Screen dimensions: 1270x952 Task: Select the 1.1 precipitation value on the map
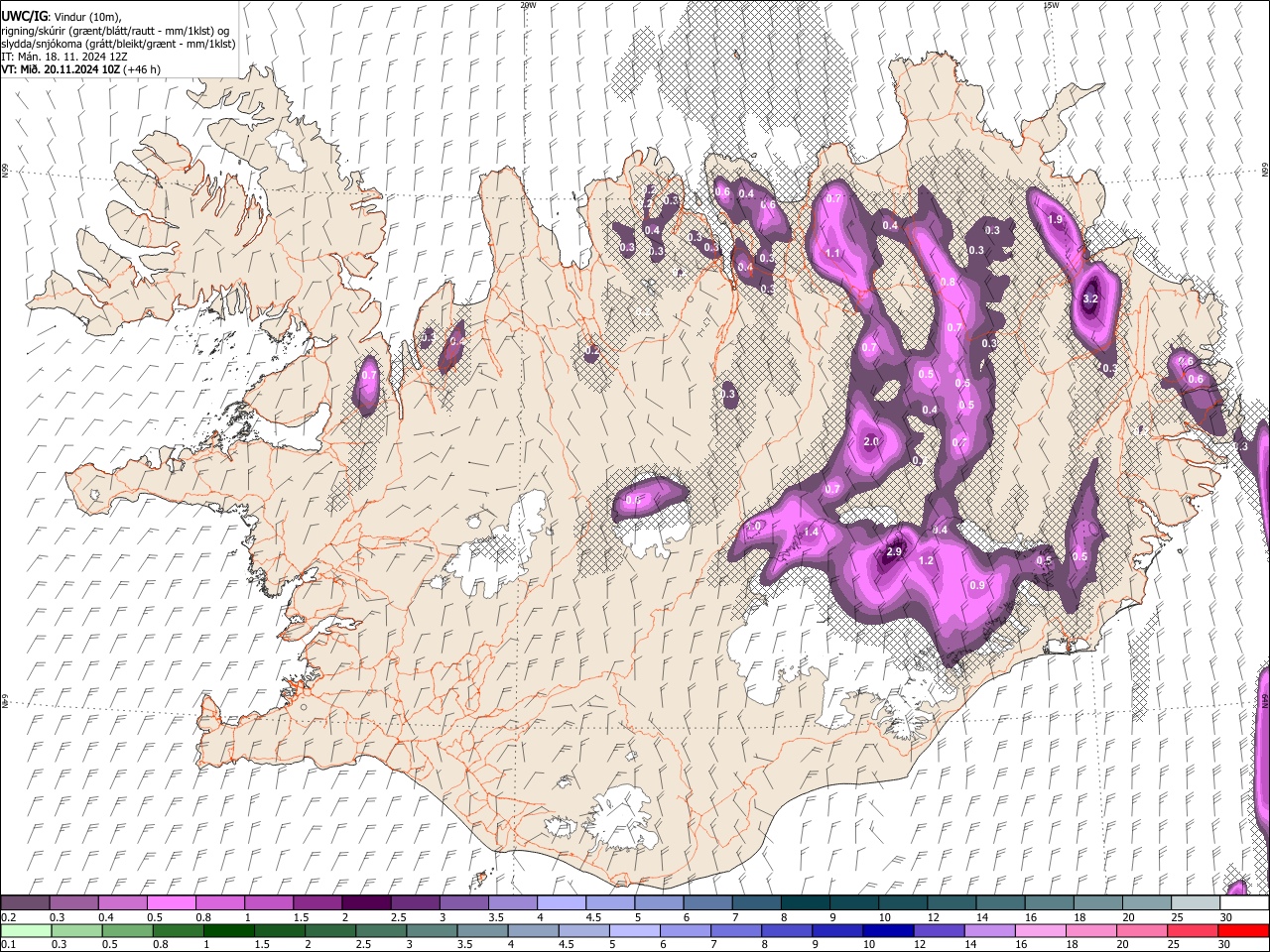pyautogui.click(x=832, y=254)
